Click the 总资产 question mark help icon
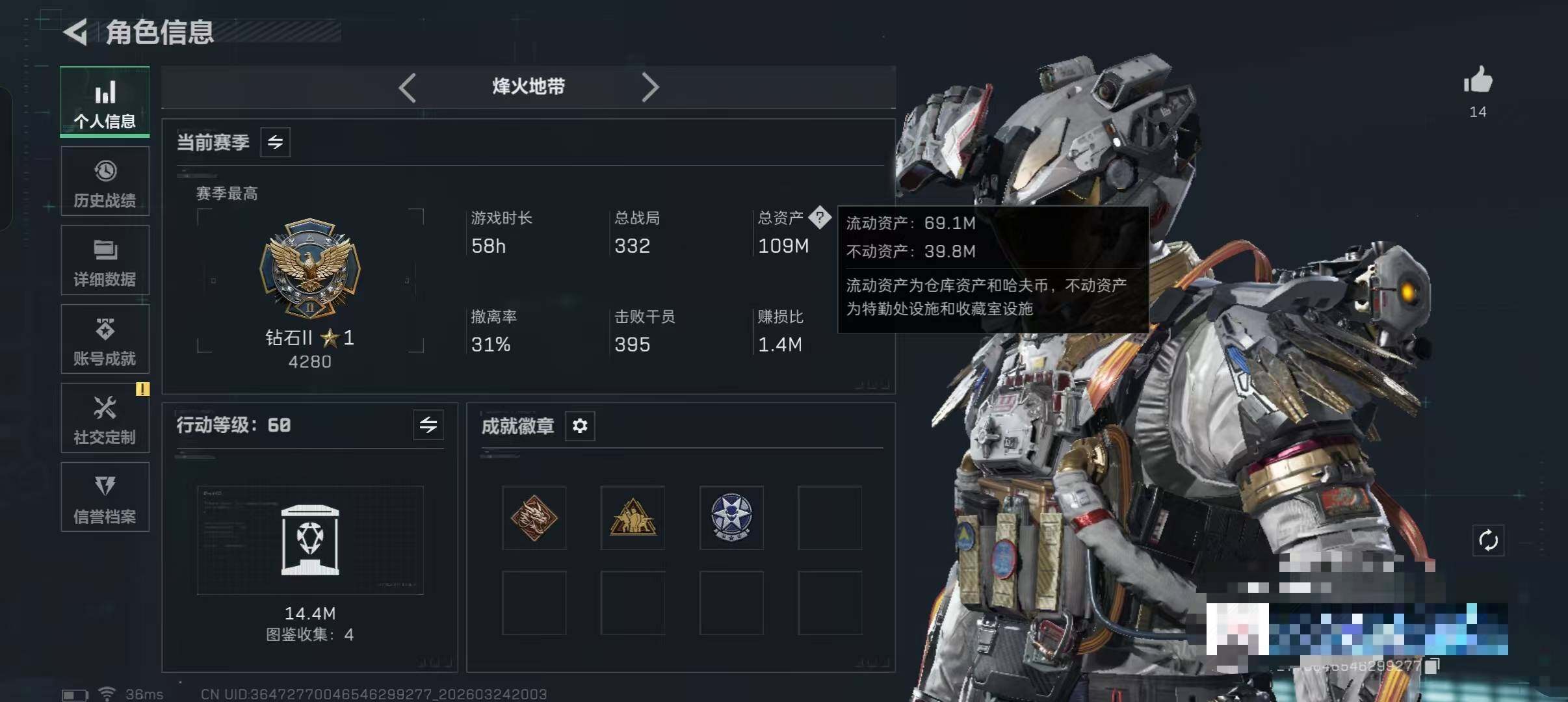 pos(820,218)
